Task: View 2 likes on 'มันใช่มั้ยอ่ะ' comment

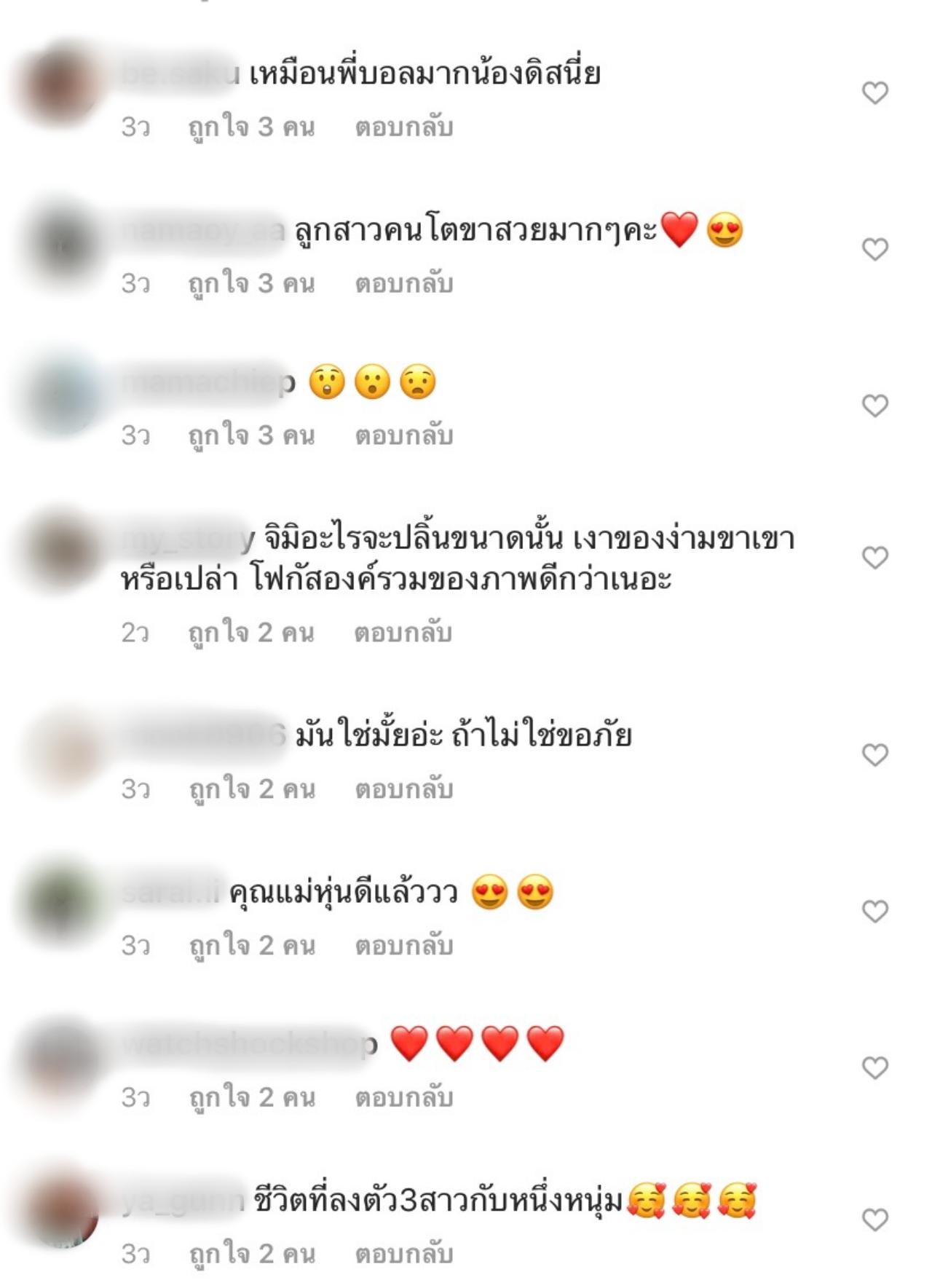Action: pyautogui.click(x=251, y=789)
